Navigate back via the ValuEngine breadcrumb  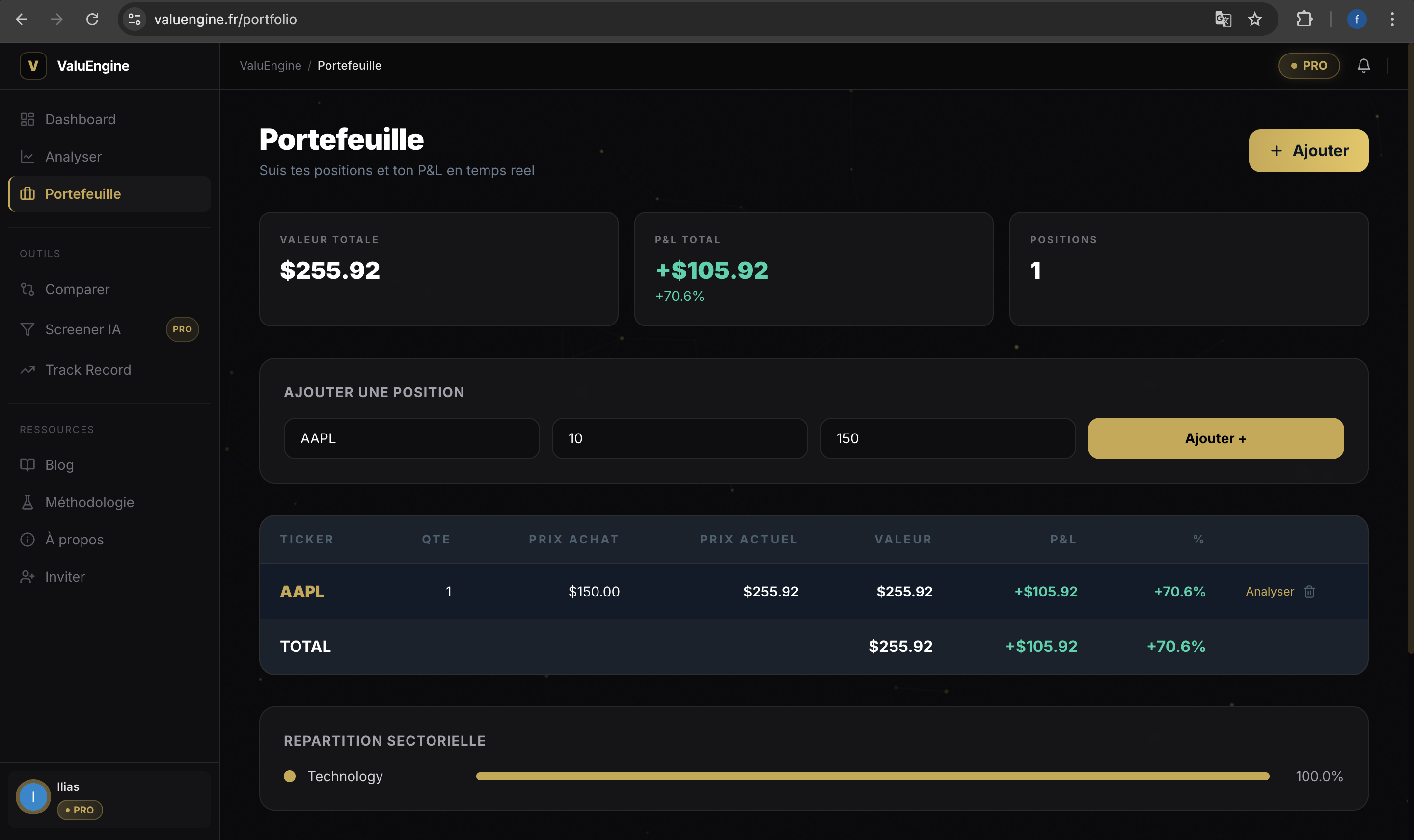click(270, 65)
